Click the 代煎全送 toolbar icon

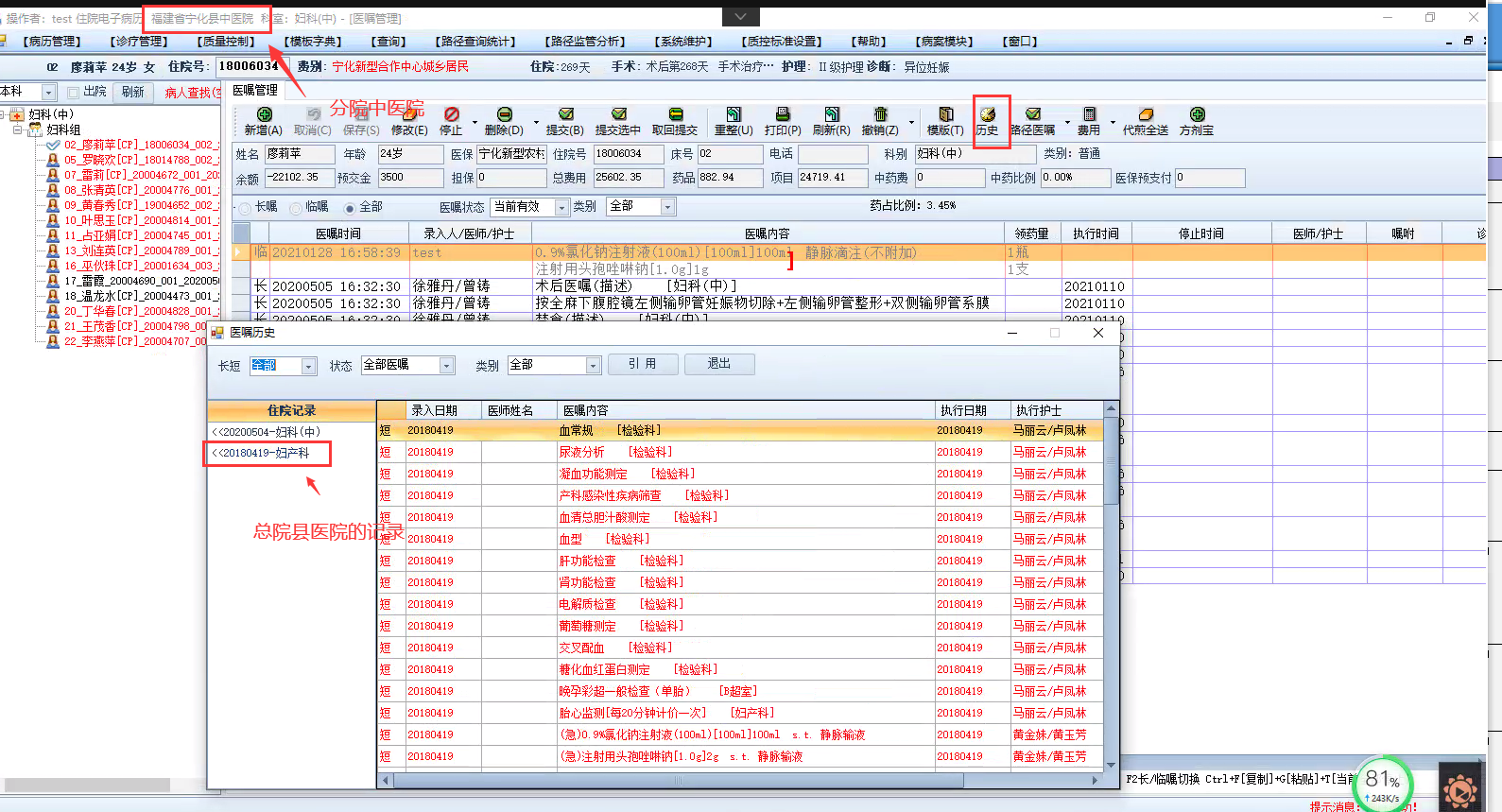click(x=1146, y=114)
